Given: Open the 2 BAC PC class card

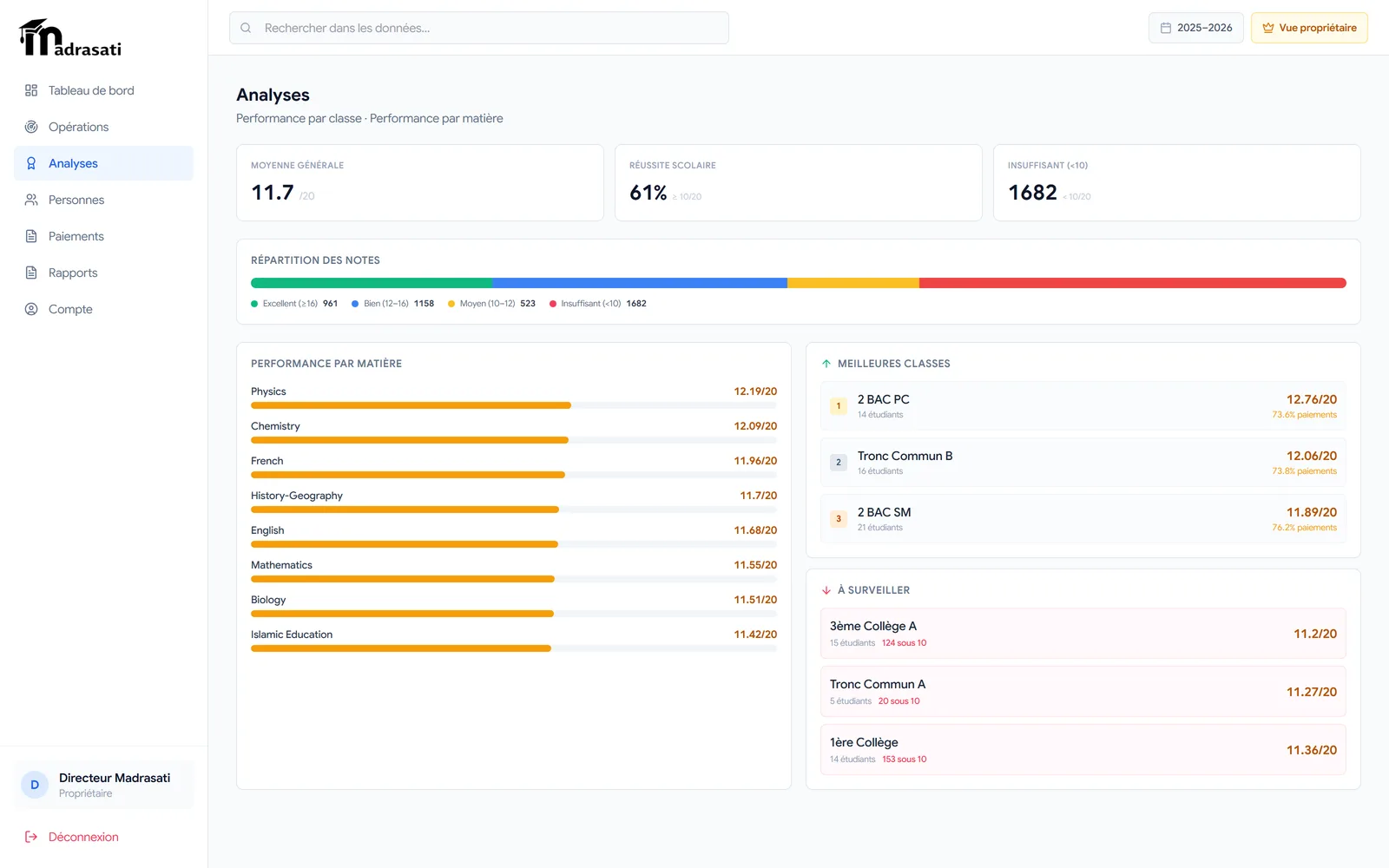Looking at the screenshot, I should [x=1083, y=406].
